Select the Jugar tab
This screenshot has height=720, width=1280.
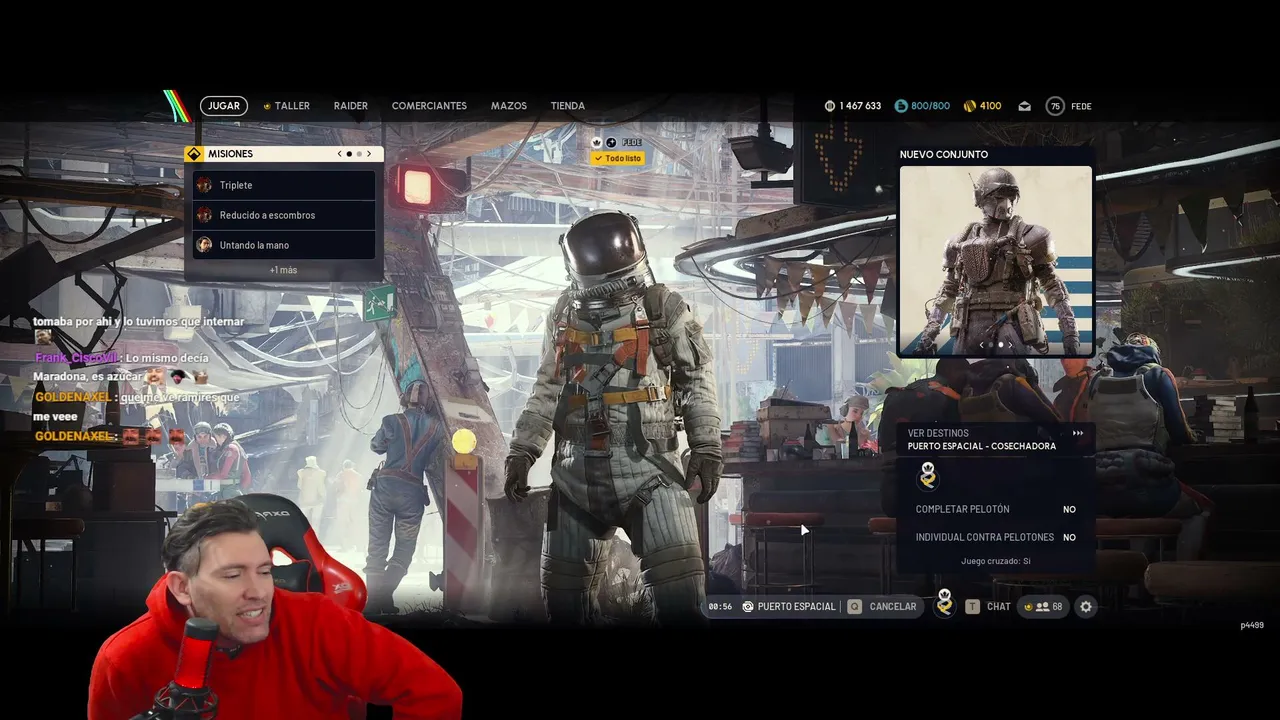click(224, 106)
